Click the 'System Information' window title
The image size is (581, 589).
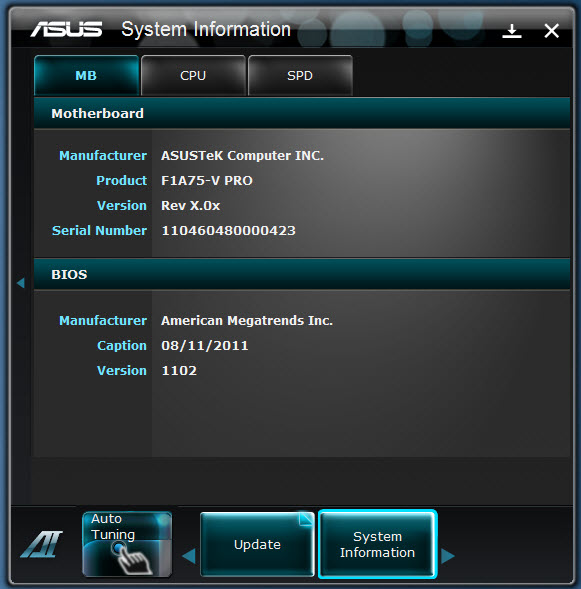coord(206,29)
